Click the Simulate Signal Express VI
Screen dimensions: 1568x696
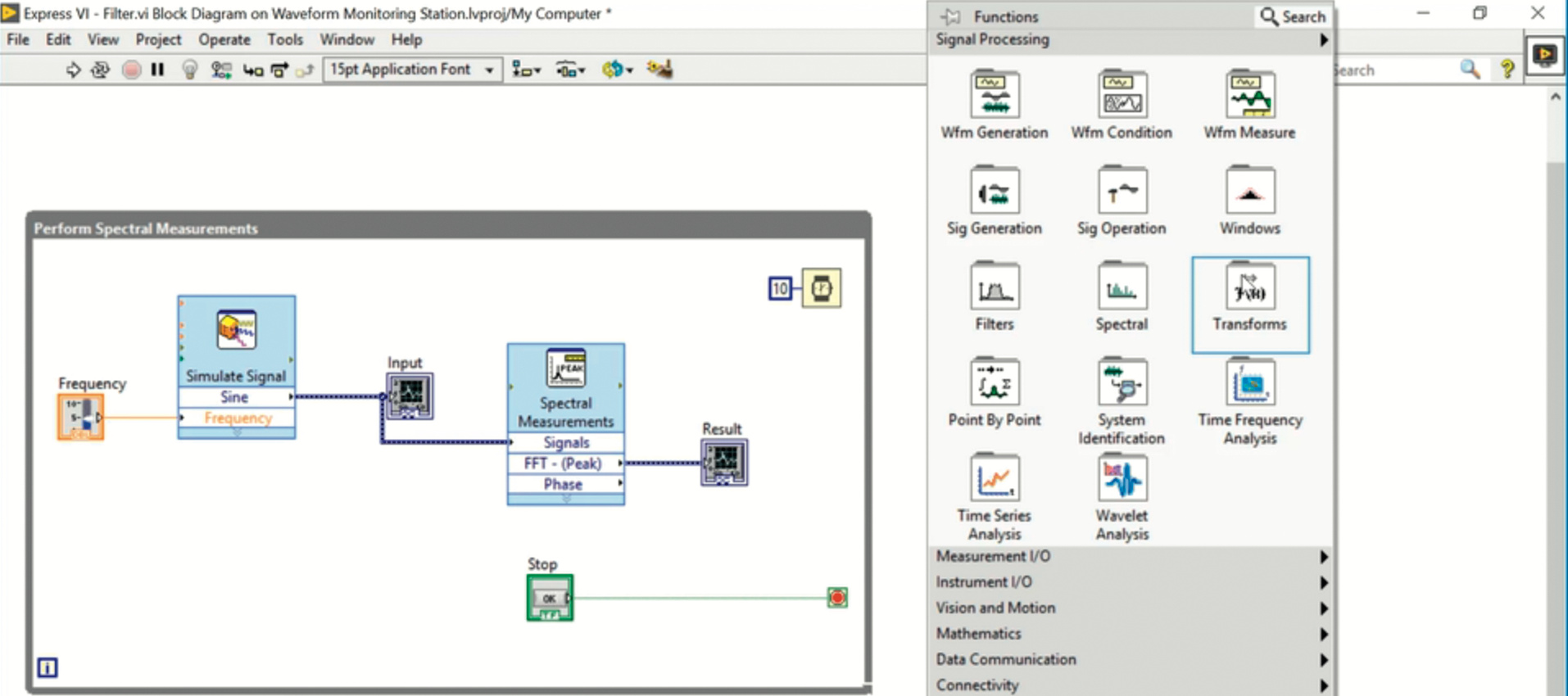click(236, 340)
